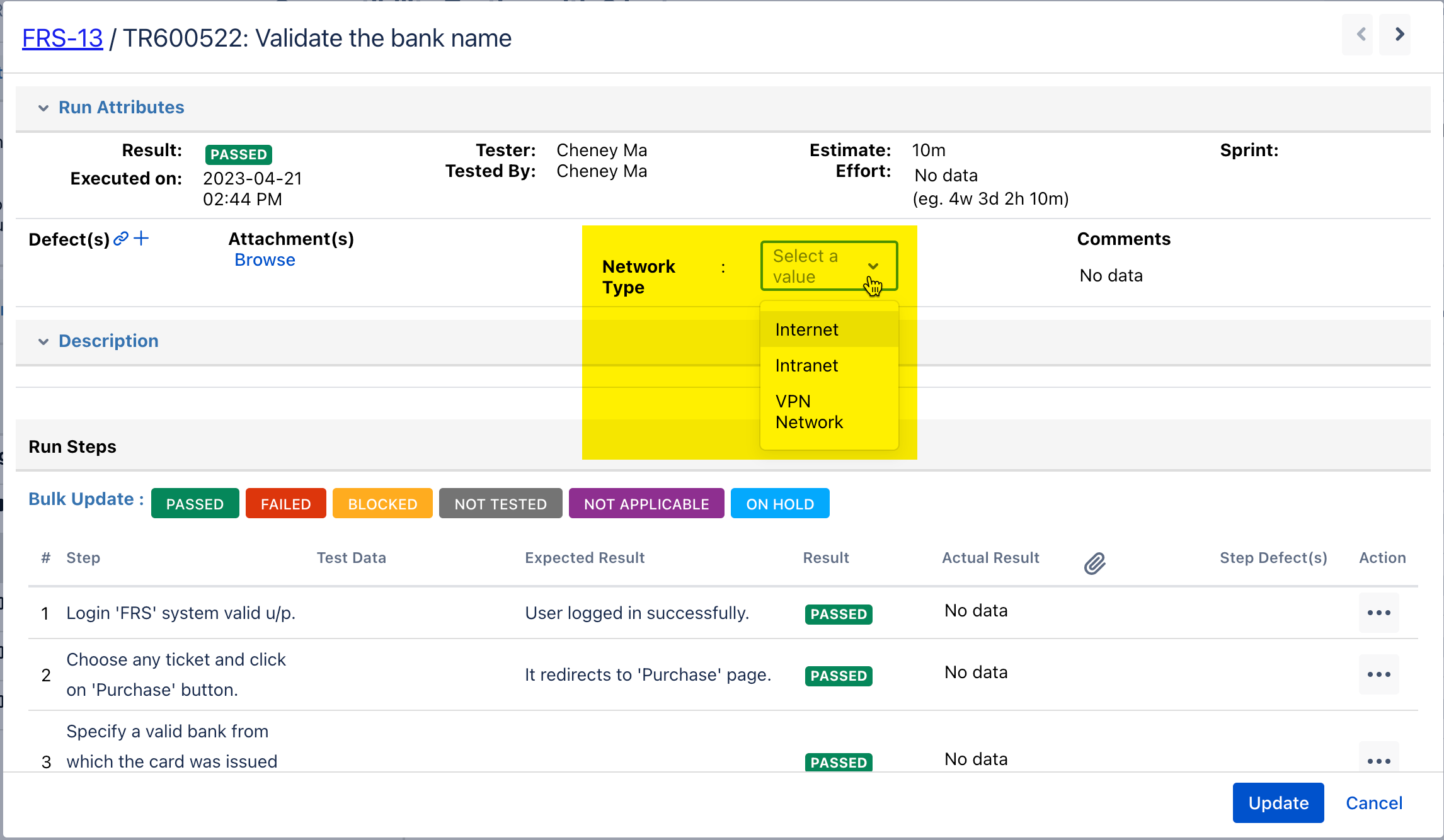The height and width of the screenshot is (840, 1444).
Task: Pick VPN Network option
Action: (x=810, y=412)
